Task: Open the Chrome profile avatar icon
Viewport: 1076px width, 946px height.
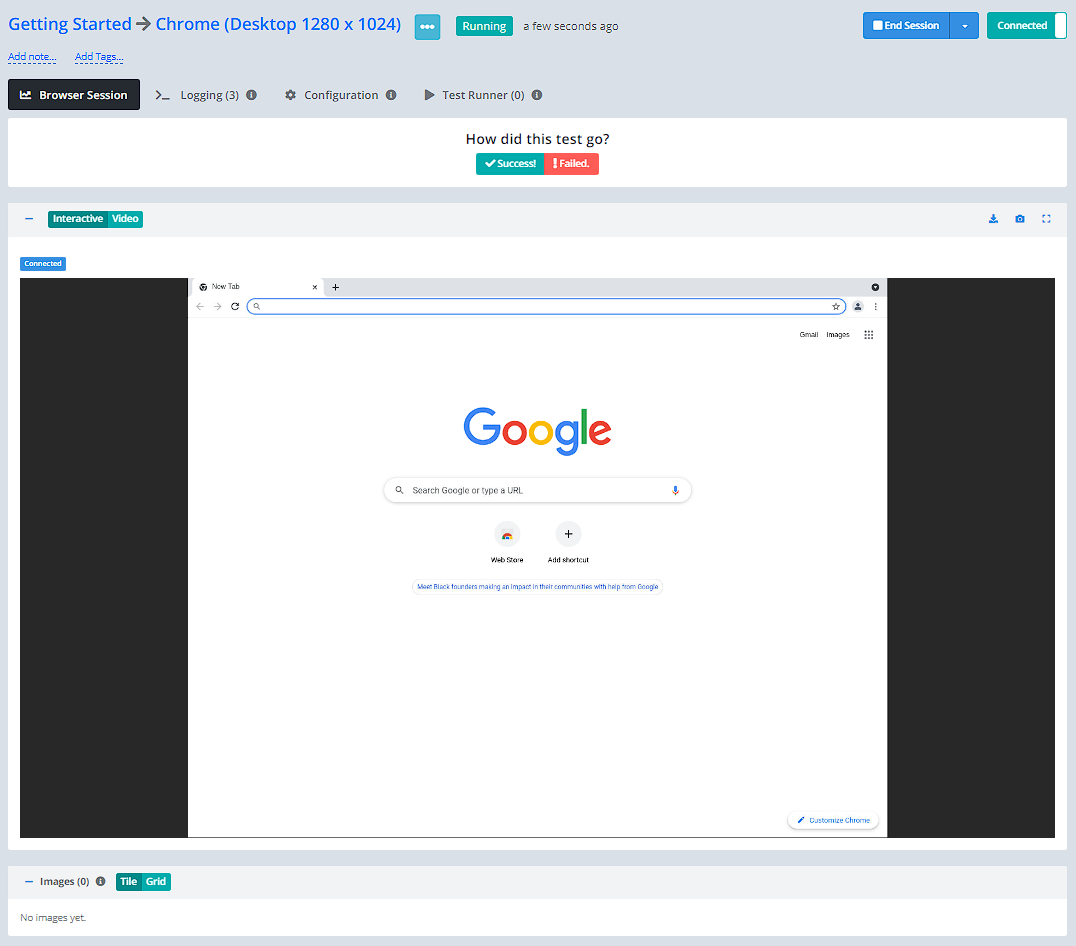Action: [x=858, y=307]
